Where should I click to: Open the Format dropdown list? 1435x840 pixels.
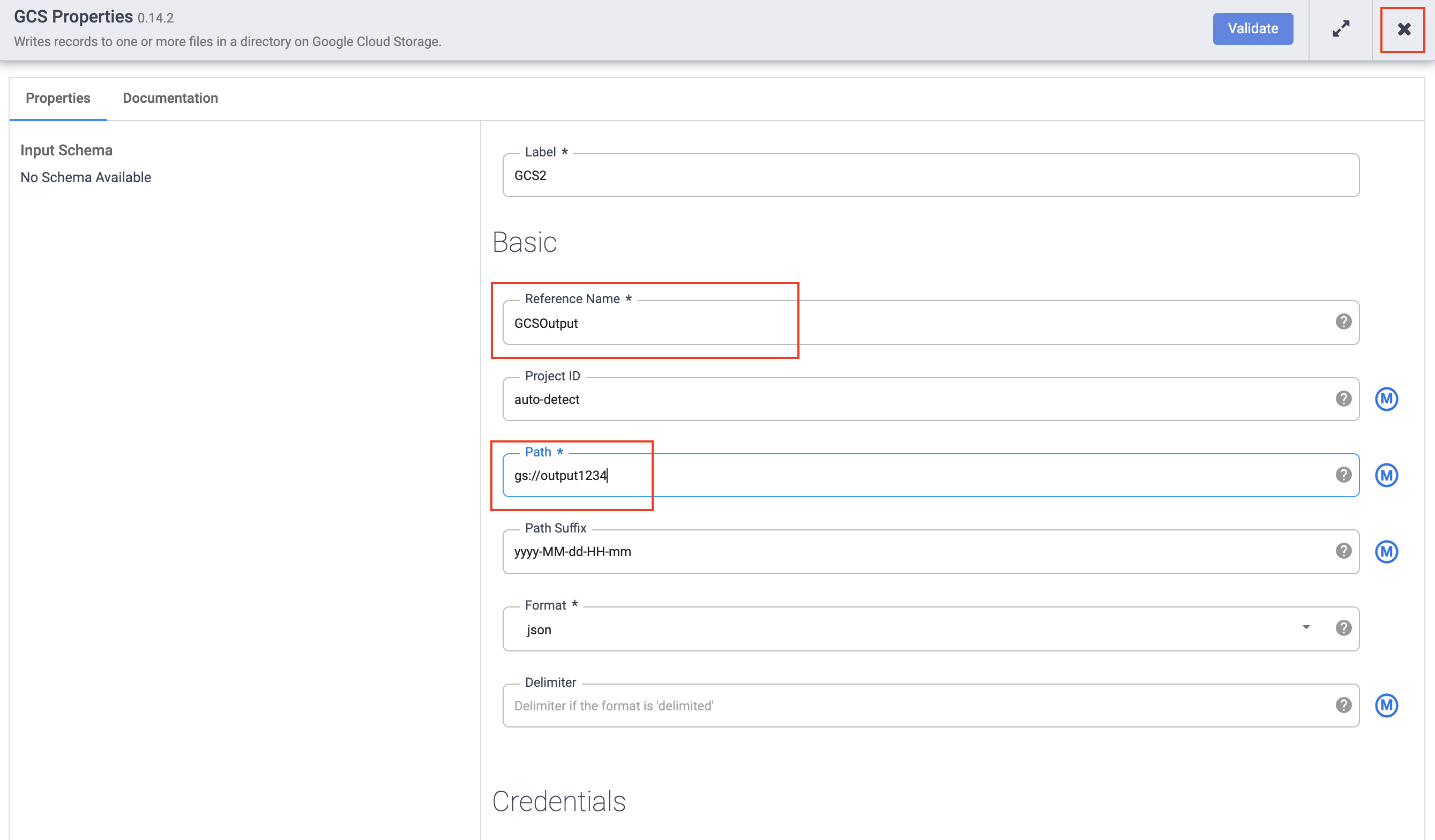(1307, 628)
